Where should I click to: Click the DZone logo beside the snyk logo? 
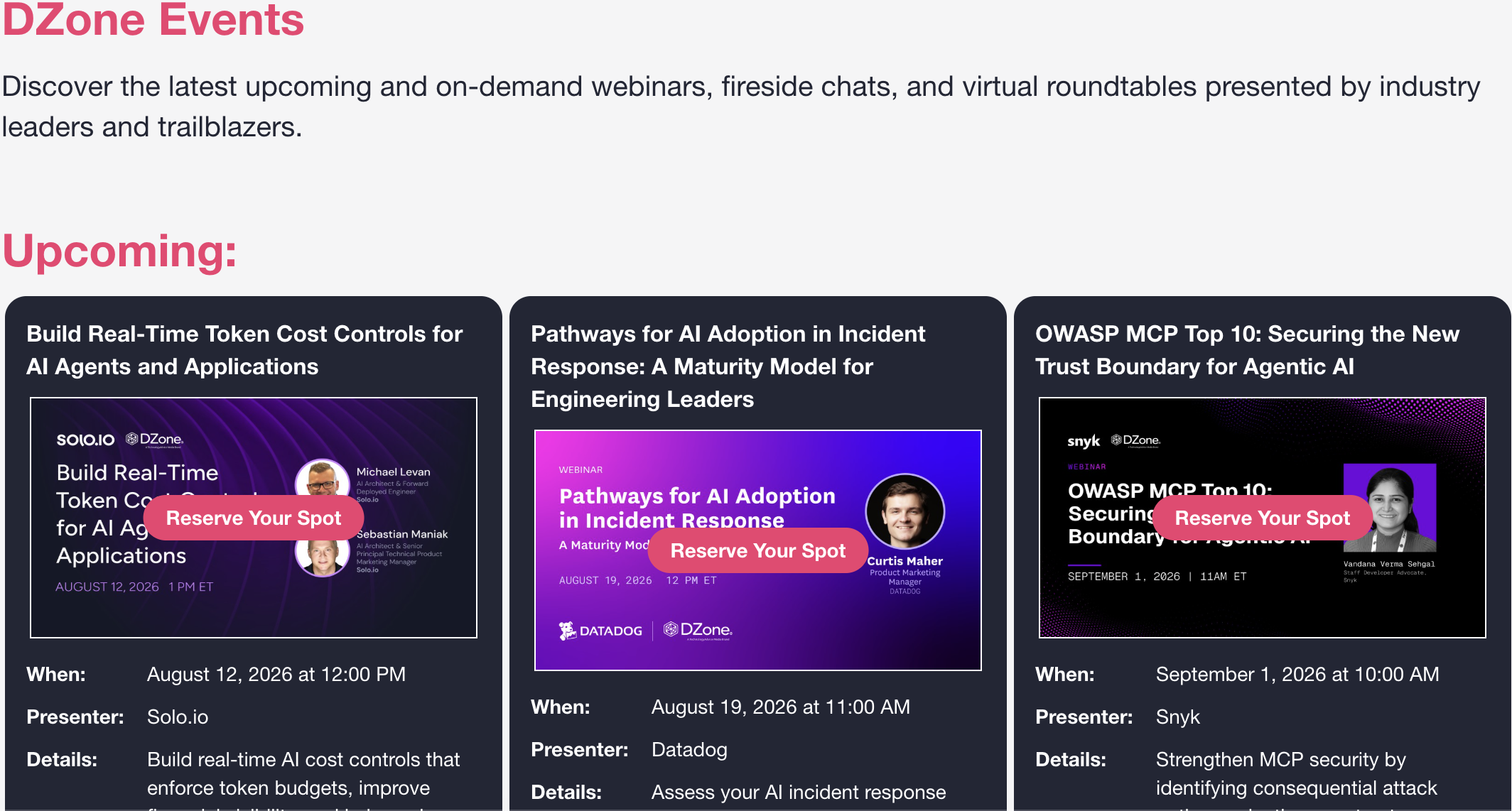point(1135,440)
